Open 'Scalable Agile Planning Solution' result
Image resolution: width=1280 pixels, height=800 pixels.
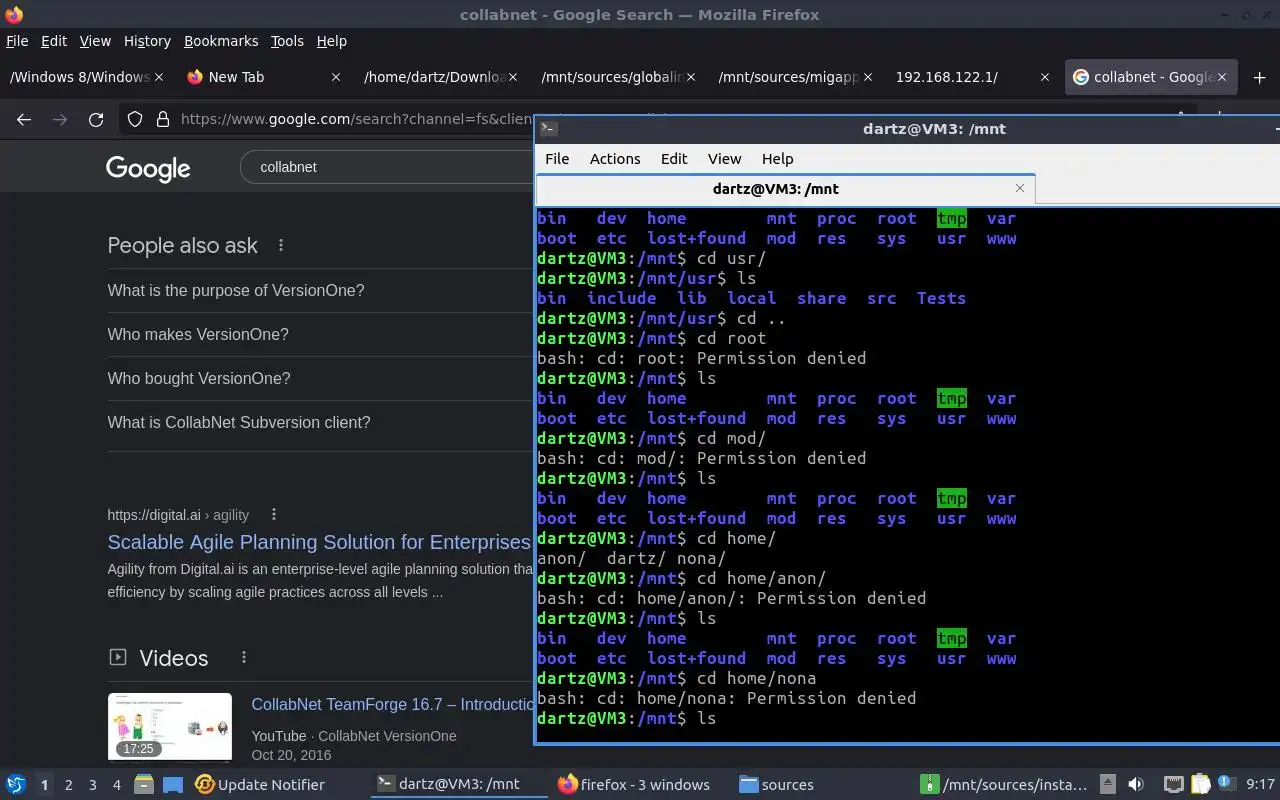click(x=319, y=542)
